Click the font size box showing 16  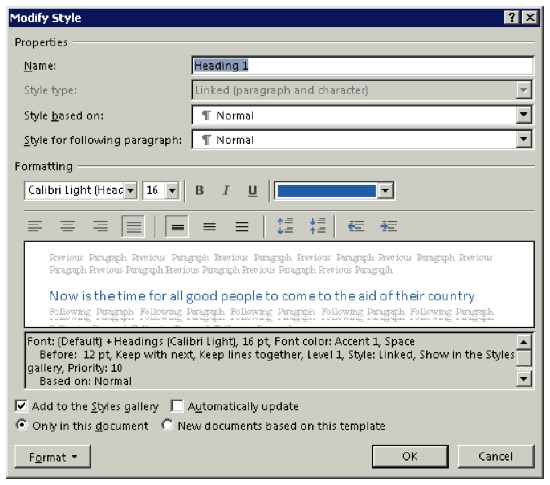click(x=154, y=190)
